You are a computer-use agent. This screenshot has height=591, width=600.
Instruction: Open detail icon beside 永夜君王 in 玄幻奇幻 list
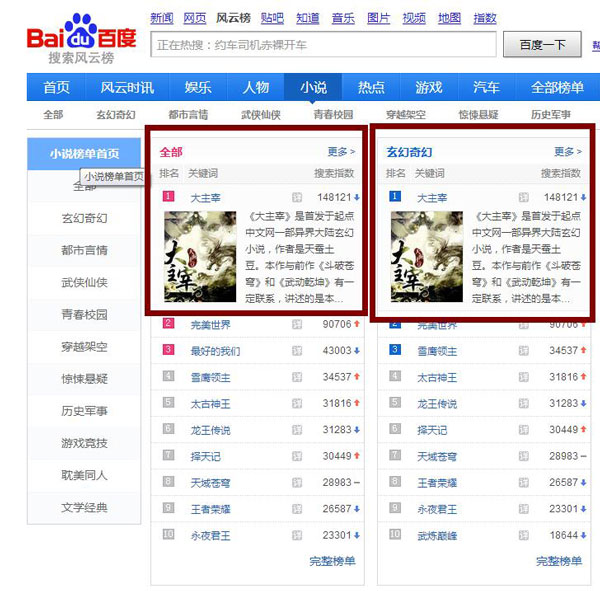(523, 509)
